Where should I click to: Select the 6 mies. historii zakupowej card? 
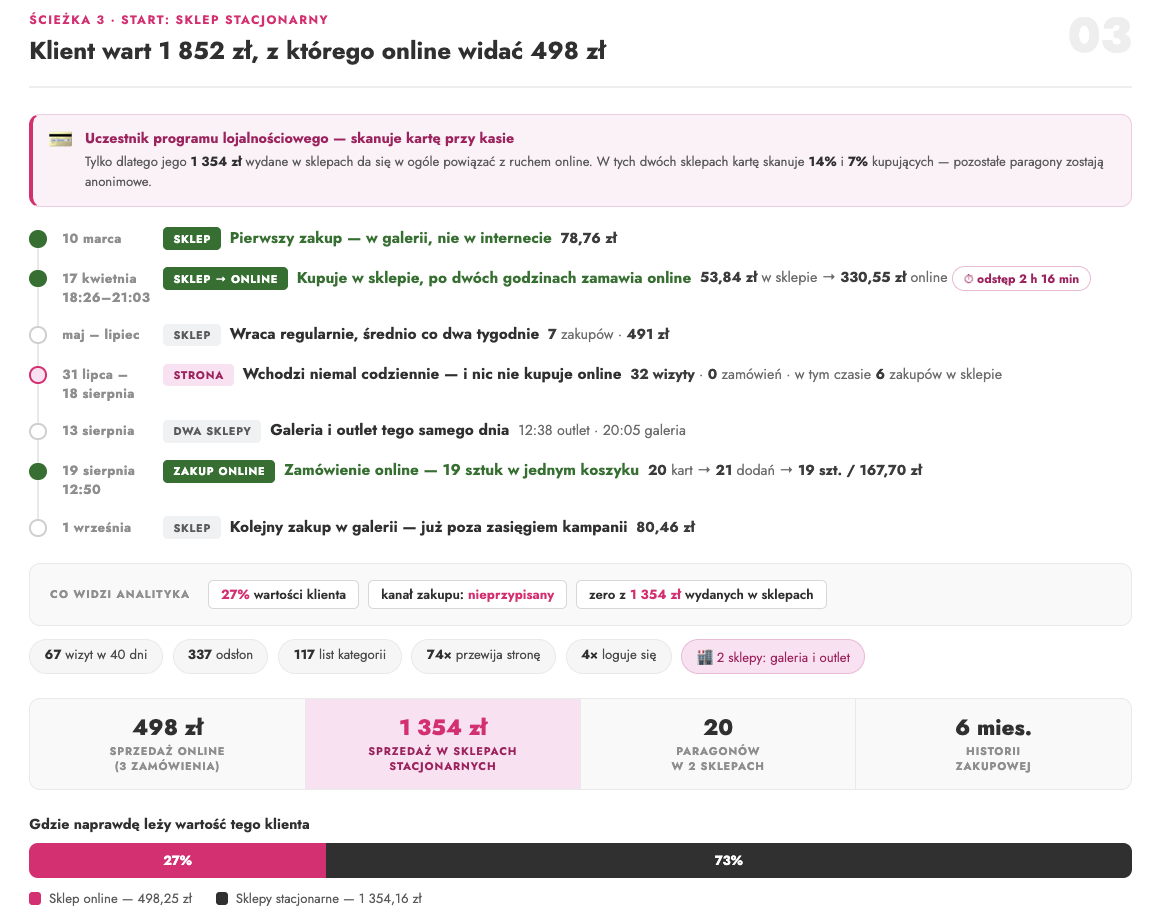coord(993,744)
